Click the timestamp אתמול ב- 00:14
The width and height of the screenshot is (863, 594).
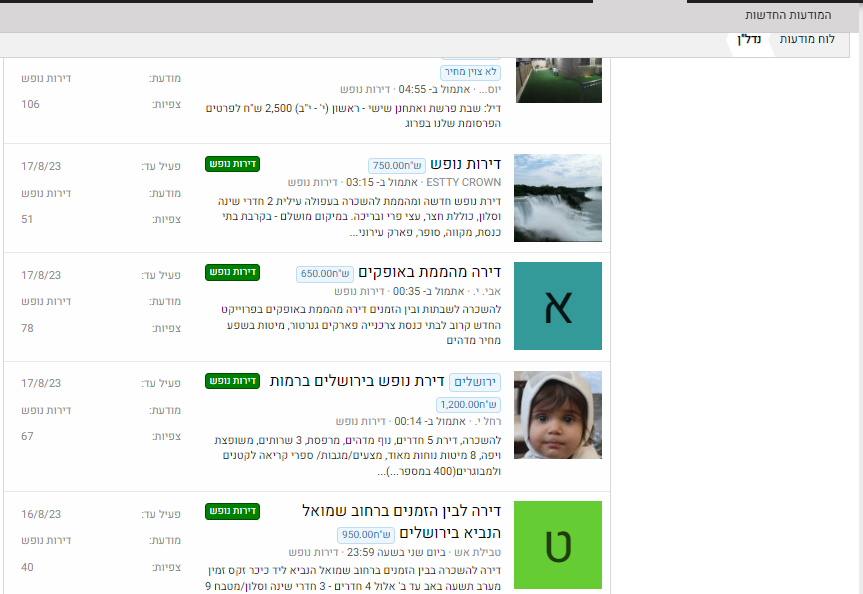pos(430,422)
